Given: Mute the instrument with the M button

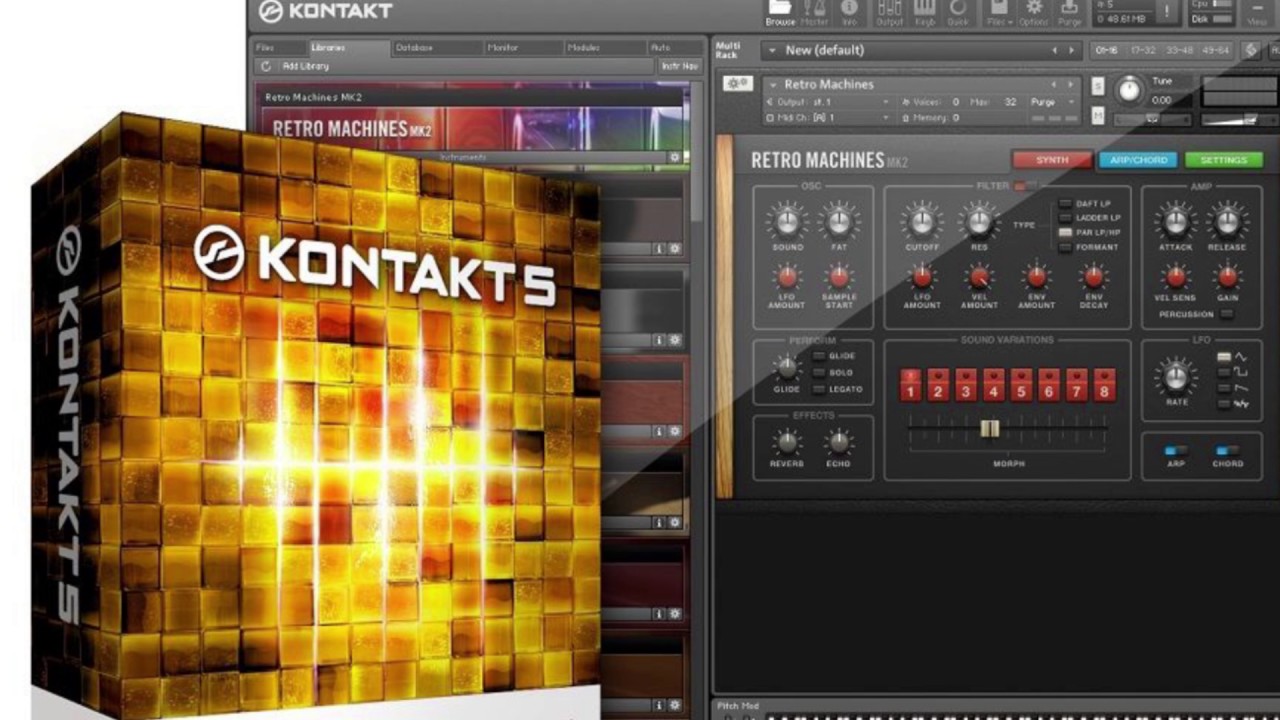Looking at the screenshot, I should click(1098, 117).
